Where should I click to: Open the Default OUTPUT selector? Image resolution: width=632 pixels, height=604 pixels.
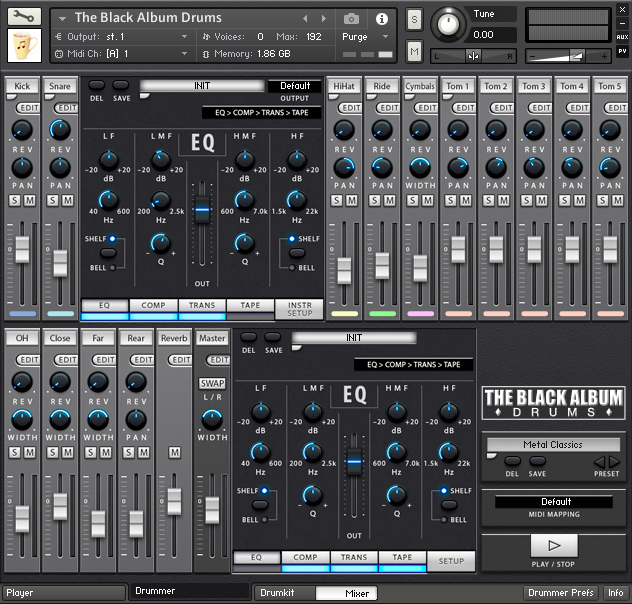click(295, 86)
